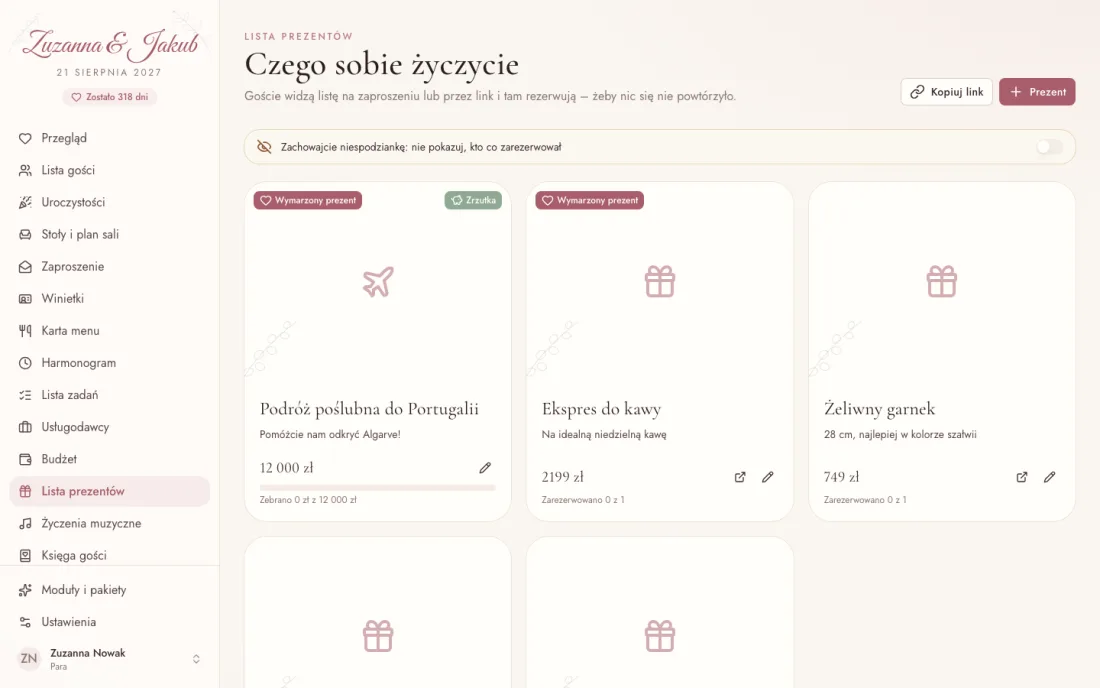Image resolution: width=1100 pixels, height=688 pixels.
Task: Click the Życzenia muzyczne music note icon
Action: pyautogui.click(x=25, y=523)
